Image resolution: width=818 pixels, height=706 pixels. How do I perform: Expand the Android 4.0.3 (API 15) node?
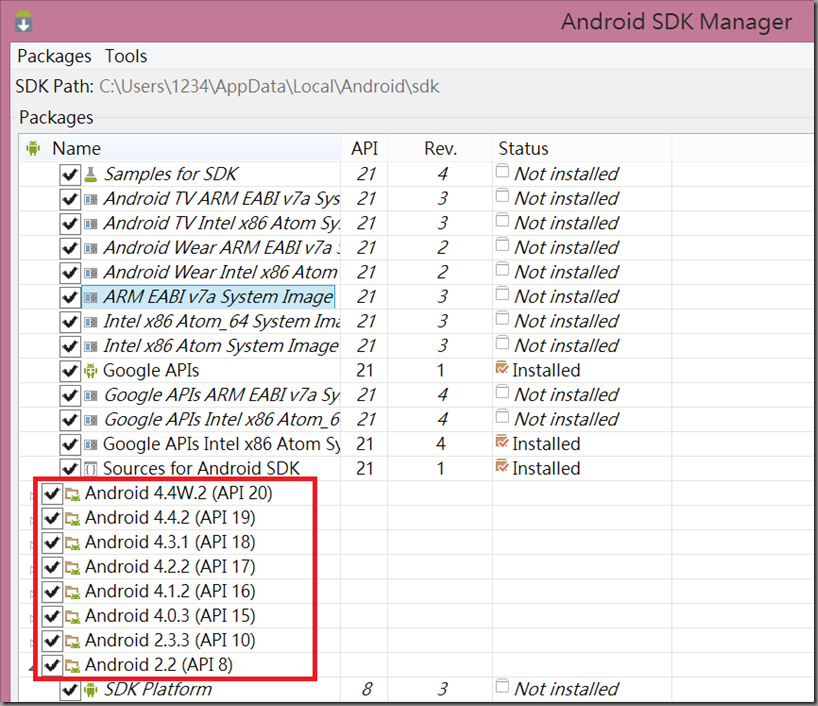(x=32, y=618)
